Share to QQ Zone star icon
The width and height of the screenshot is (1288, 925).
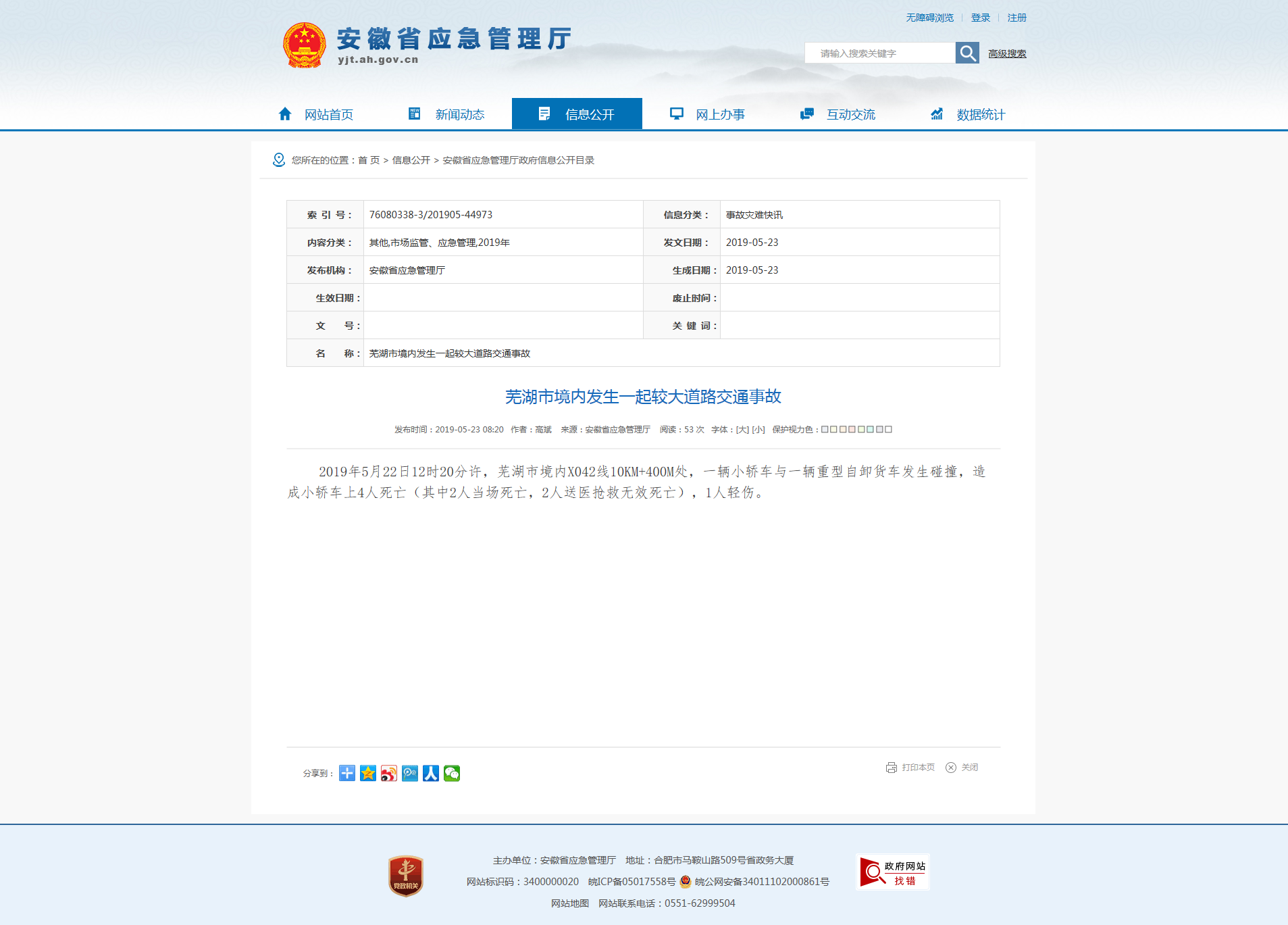pos(368,773)
